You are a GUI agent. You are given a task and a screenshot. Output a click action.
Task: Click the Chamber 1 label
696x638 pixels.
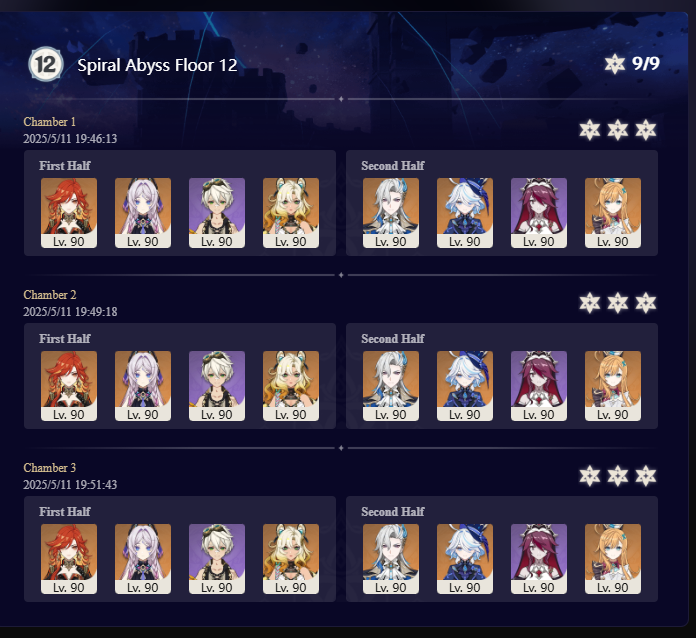pos(49,122)
